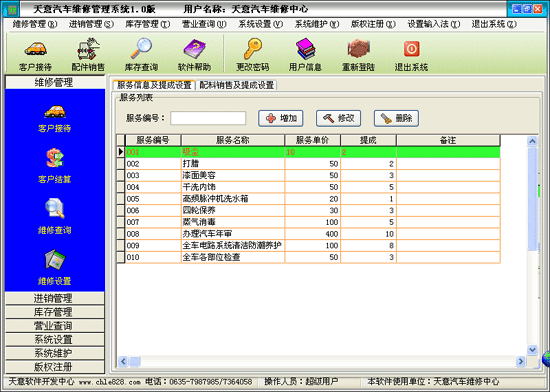Switch to 配料销售及提成设置 tab
The height and width of the screenshot is (392, 550).
click(x=236, y=85)
